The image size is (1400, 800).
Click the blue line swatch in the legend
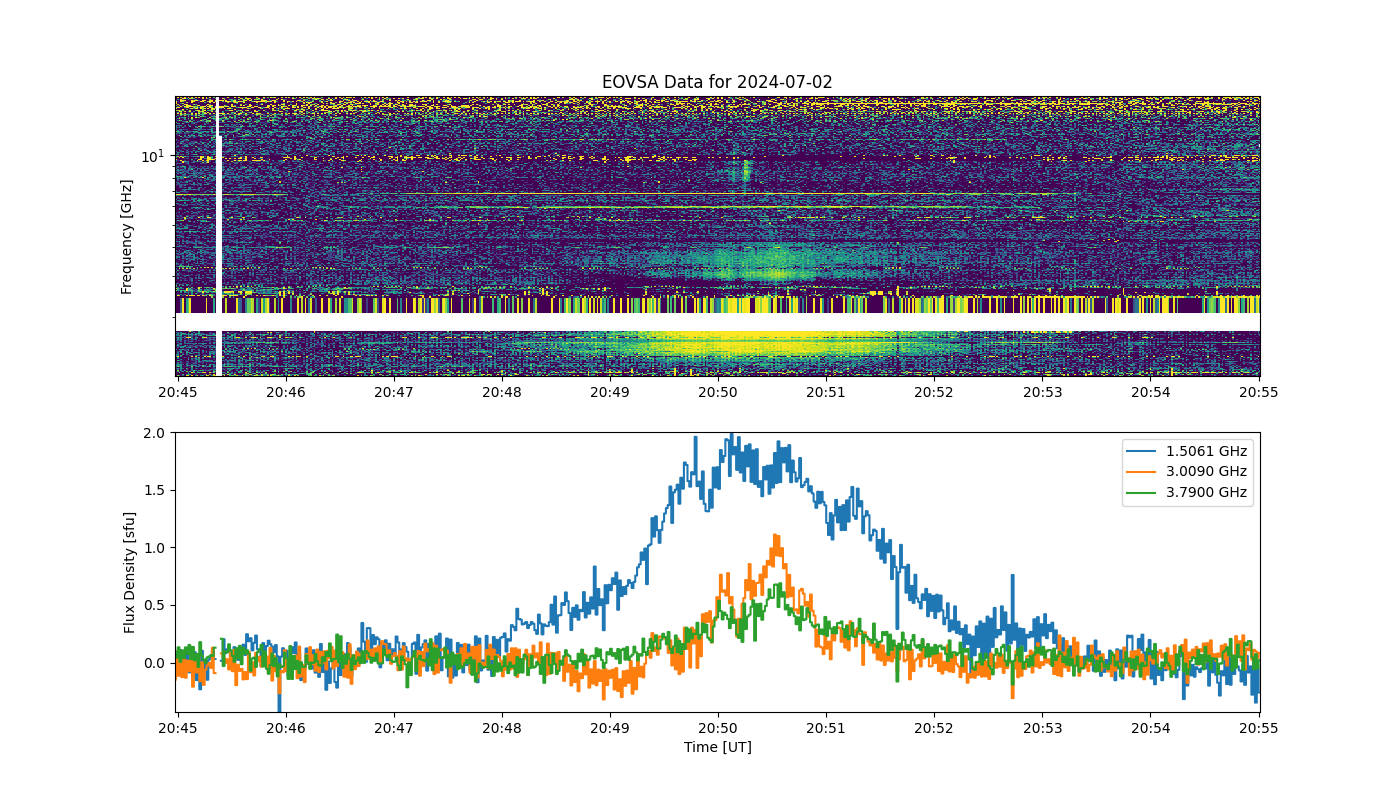[x=1141, y=451]
